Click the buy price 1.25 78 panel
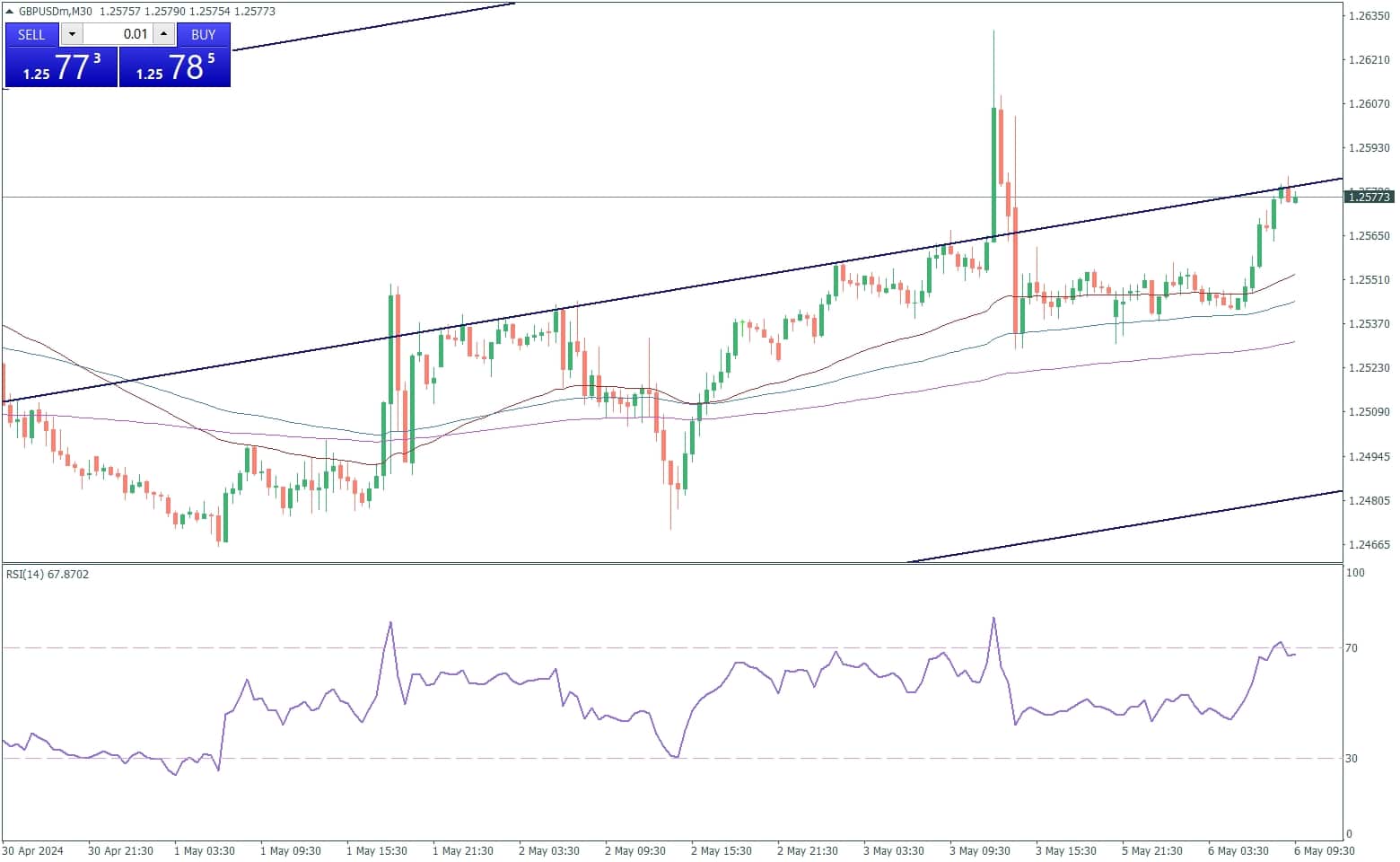1400x862 pixels. point(175,67)
